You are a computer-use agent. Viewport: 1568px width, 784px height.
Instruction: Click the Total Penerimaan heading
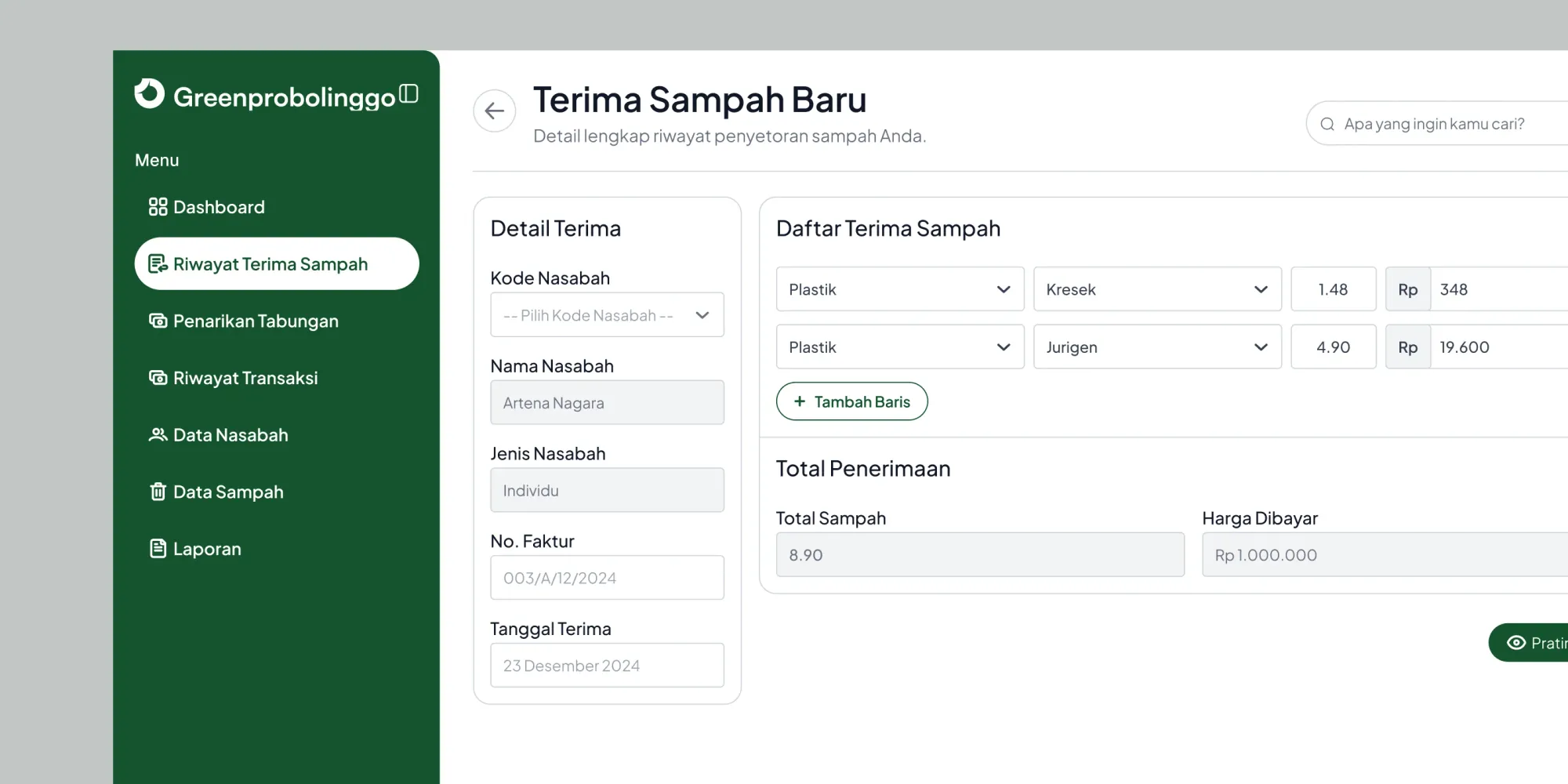pyautogui.click(x=863, y=469)
